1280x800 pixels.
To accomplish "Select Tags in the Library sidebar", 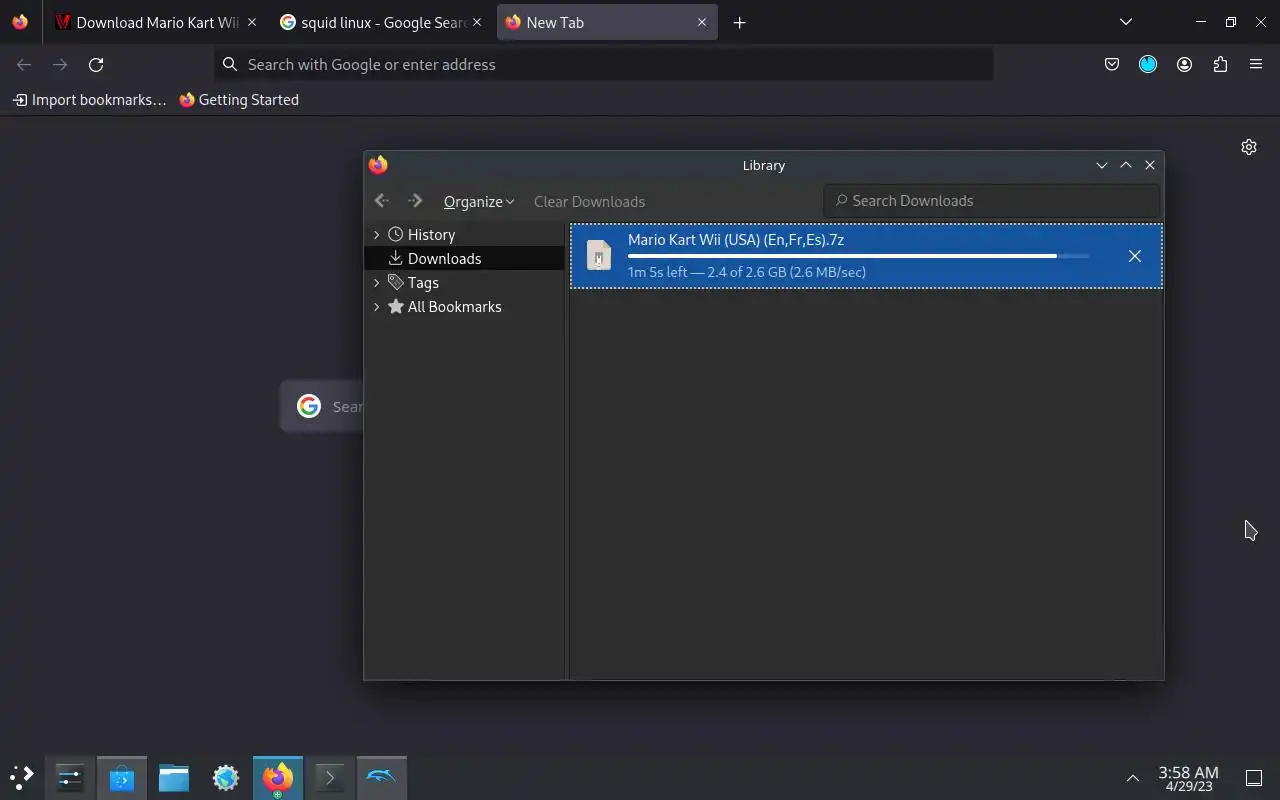I will (423, 283).
